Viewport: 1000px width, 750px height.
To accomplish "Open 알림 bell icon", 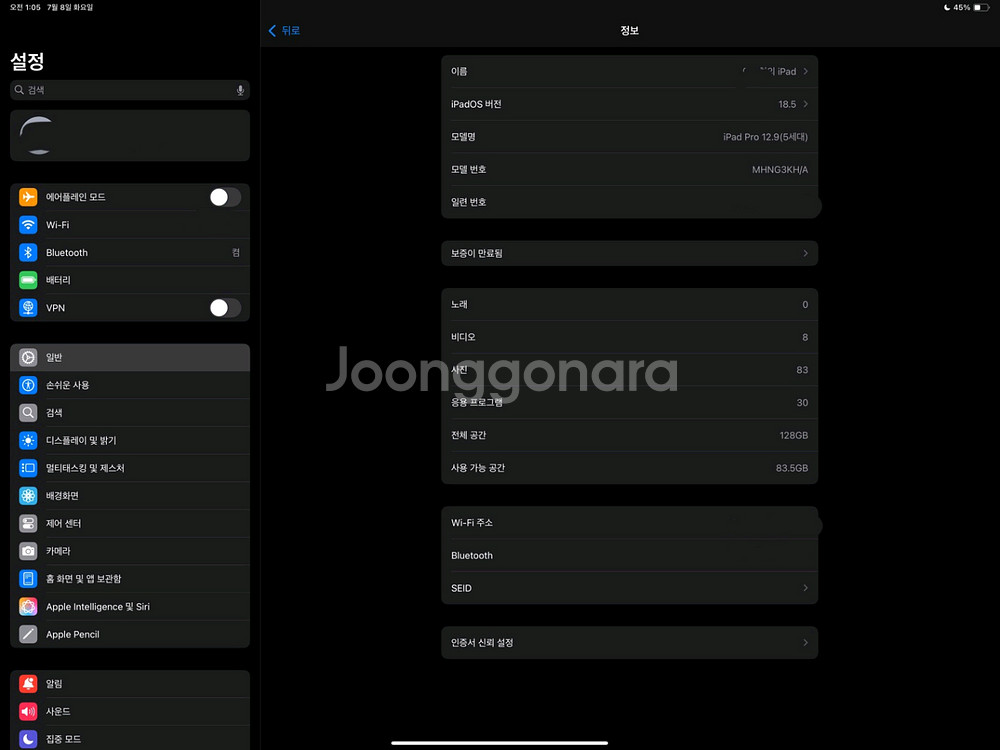I will pyautogui.click(x=28, y=684).
